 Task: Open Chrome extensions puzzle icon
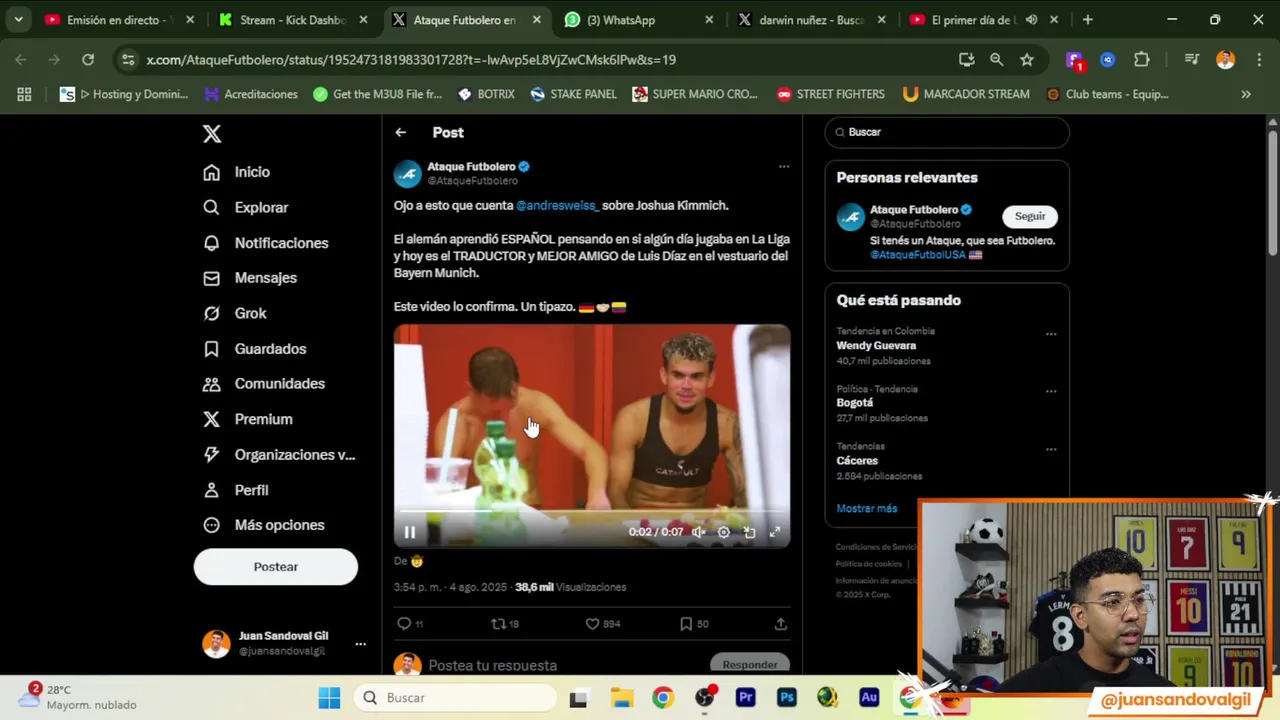pyautogui.click(x=1142, y=60)
